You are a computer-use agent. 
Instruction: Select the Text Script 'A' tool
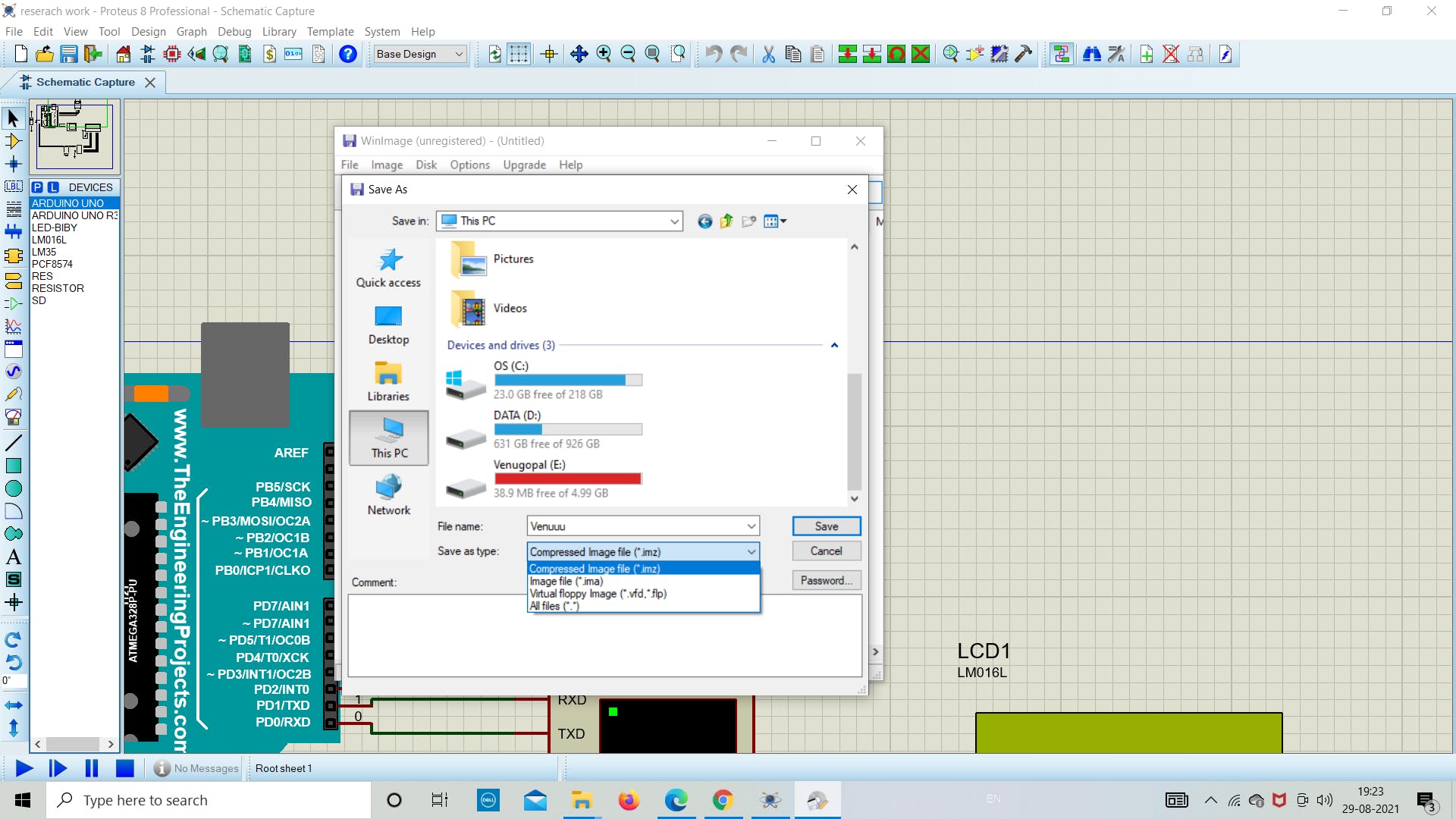[13, 557]
